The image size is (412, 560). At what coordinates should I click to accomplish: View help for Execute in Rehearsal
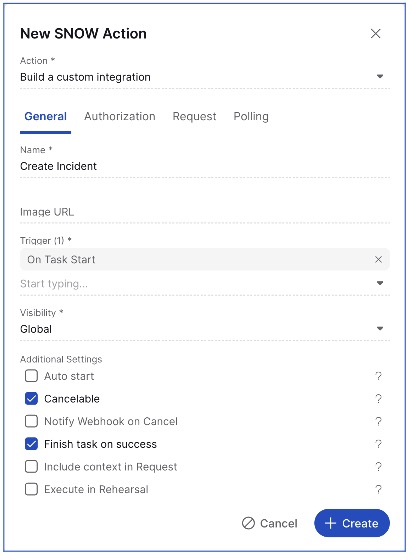click(x=378, y=489)
